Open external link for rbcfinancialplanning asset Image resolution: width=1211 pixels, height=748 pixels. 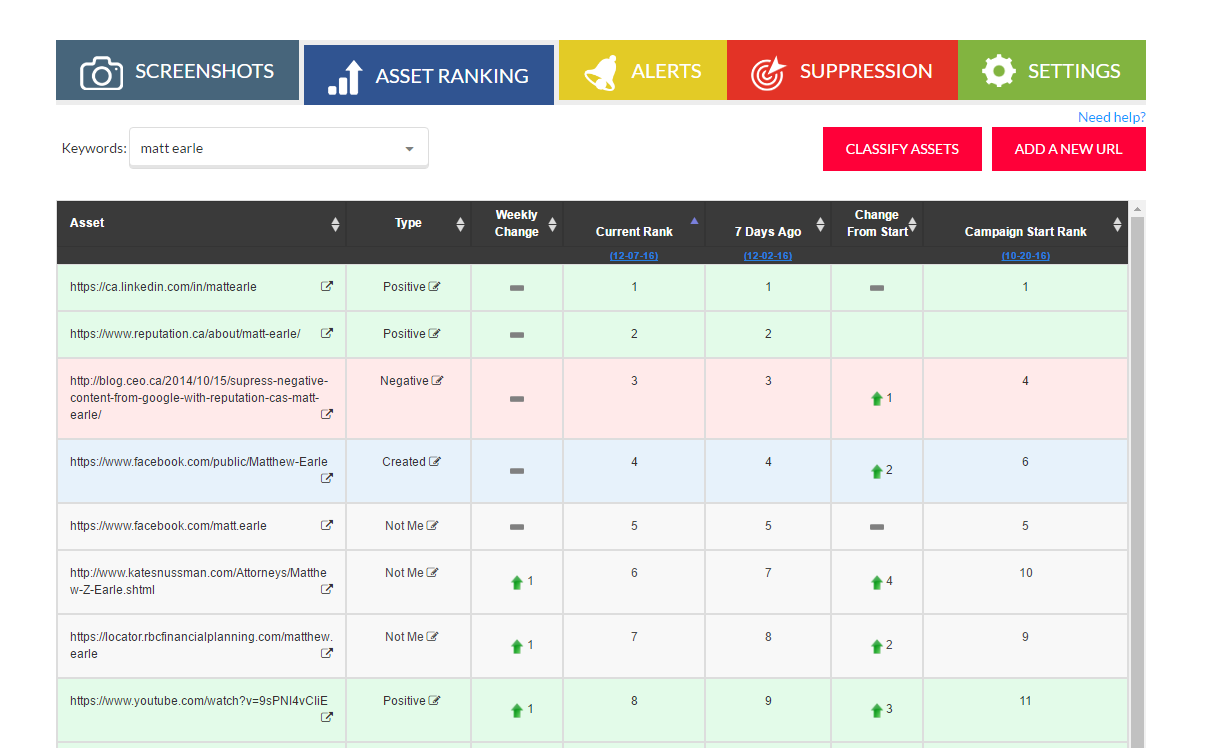tap(326, 653)
